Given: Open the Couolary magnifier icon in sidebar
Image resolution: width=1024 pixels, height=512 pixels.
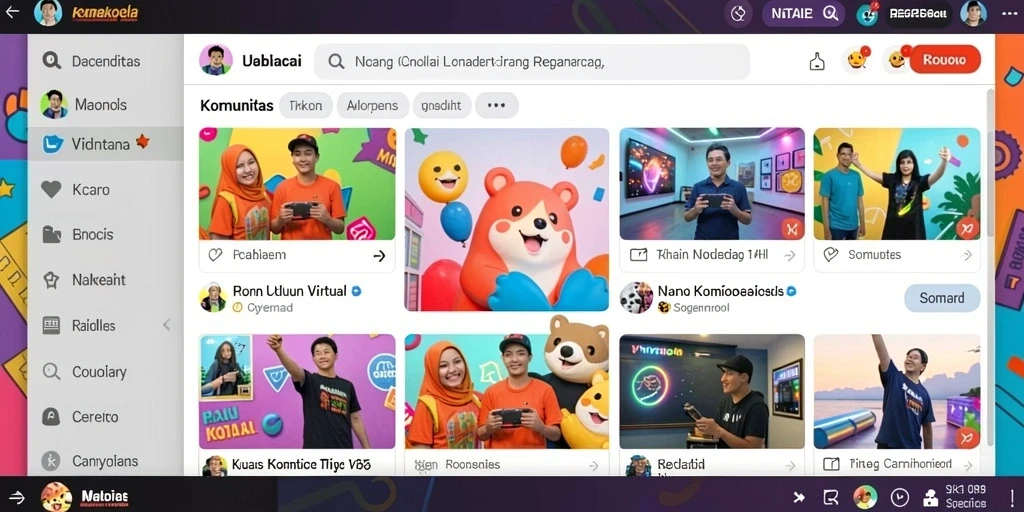Looking at the screenshot, I should click(51, 372).
